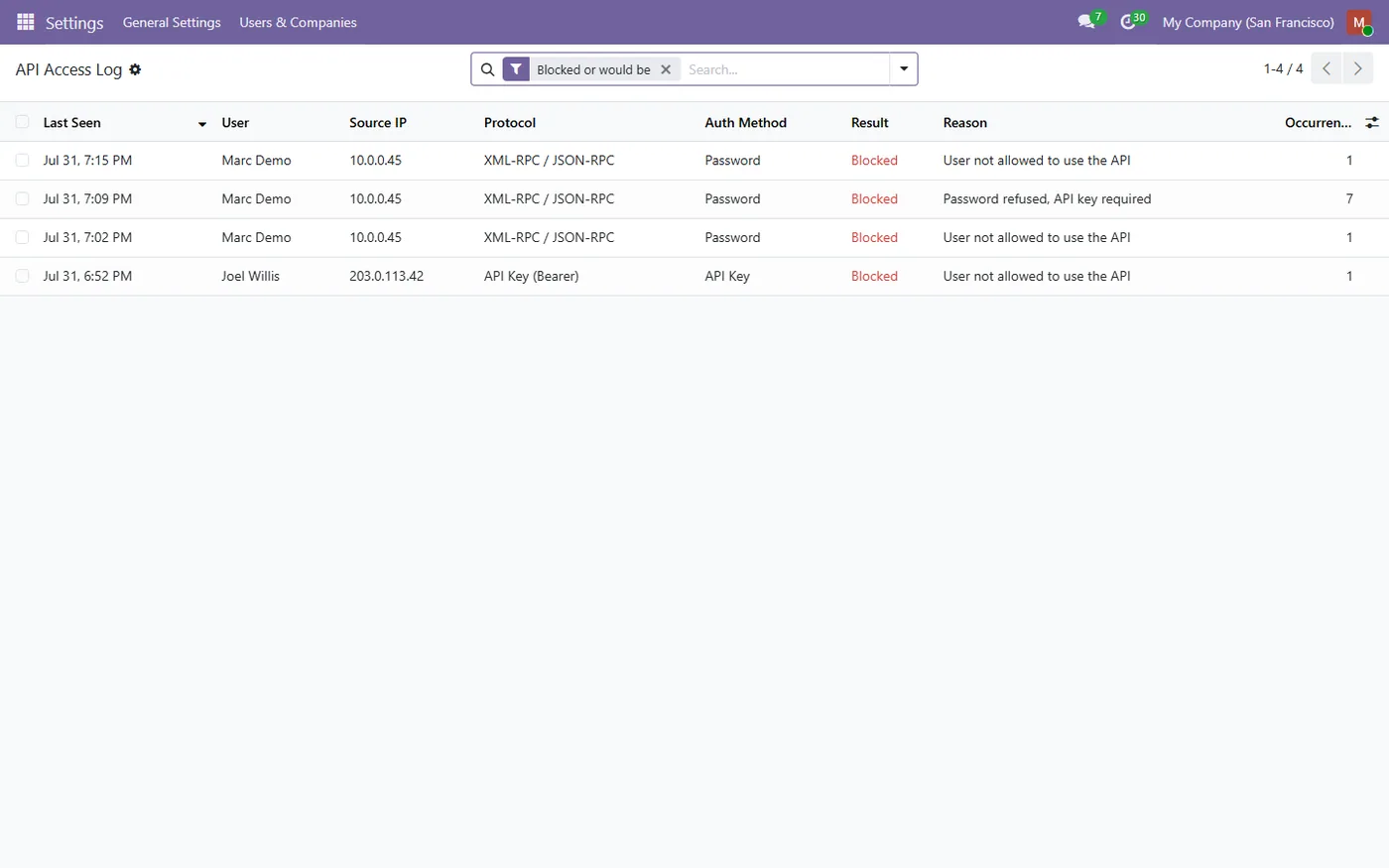Viewport: 1389px width, 868px height.
Task: Expand the search options dropdown toggle
Action: pyautogui.click(x=904, y=69)
